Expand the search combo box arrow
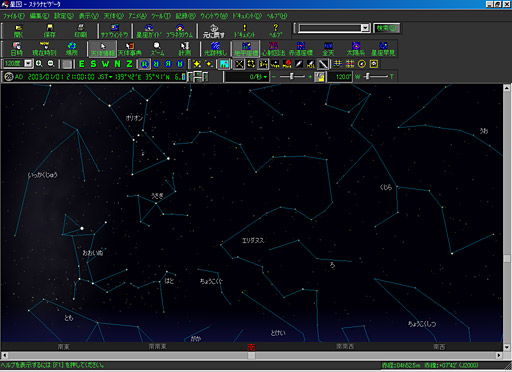Viewport: 512px width, 372px height. coord(365,28)
